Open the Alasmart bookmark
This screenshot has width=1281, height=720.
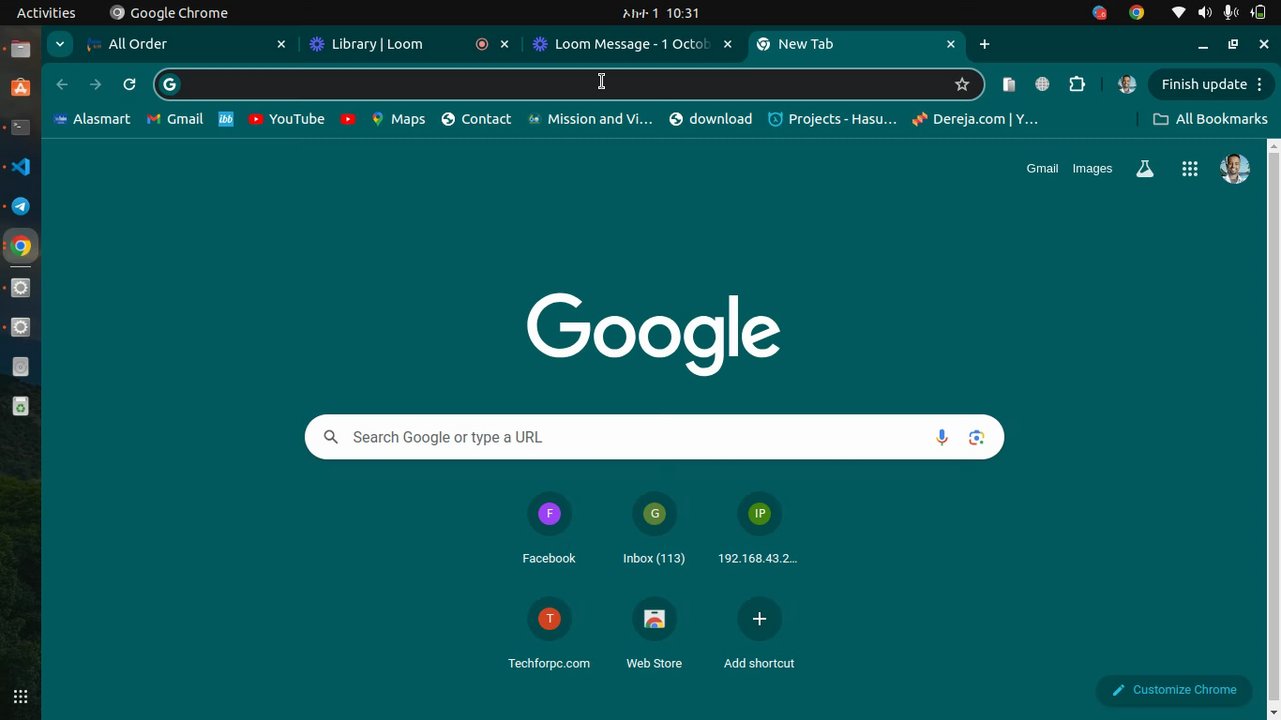tap(91, 119)
